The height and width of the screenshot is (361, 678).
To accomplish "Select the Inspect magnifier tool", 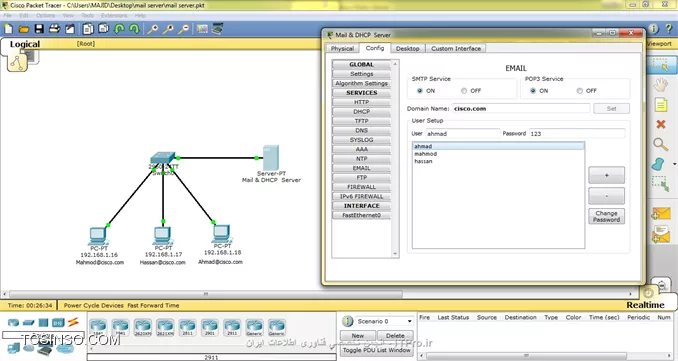I will click(660, 144).
